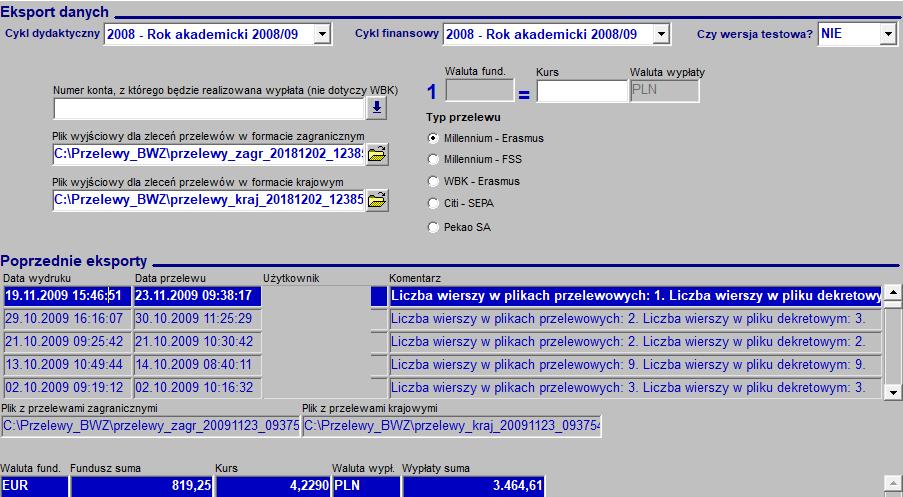Click transfer date 02.10.2009 10:16:32
The width and height of the screenshot is (903, 497).
pyautogui.click(x=198, y=388)
